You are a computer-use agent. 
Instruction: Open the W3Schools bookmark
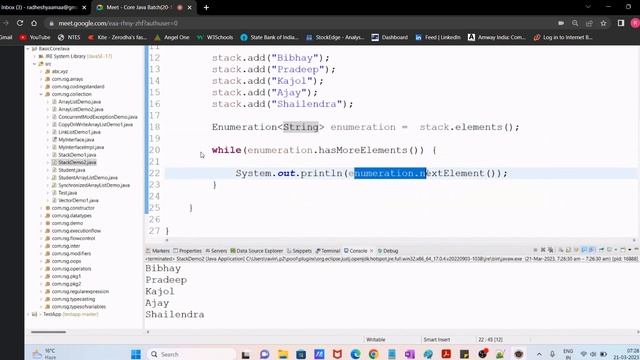pyautogui.click(x=215, y=38)
